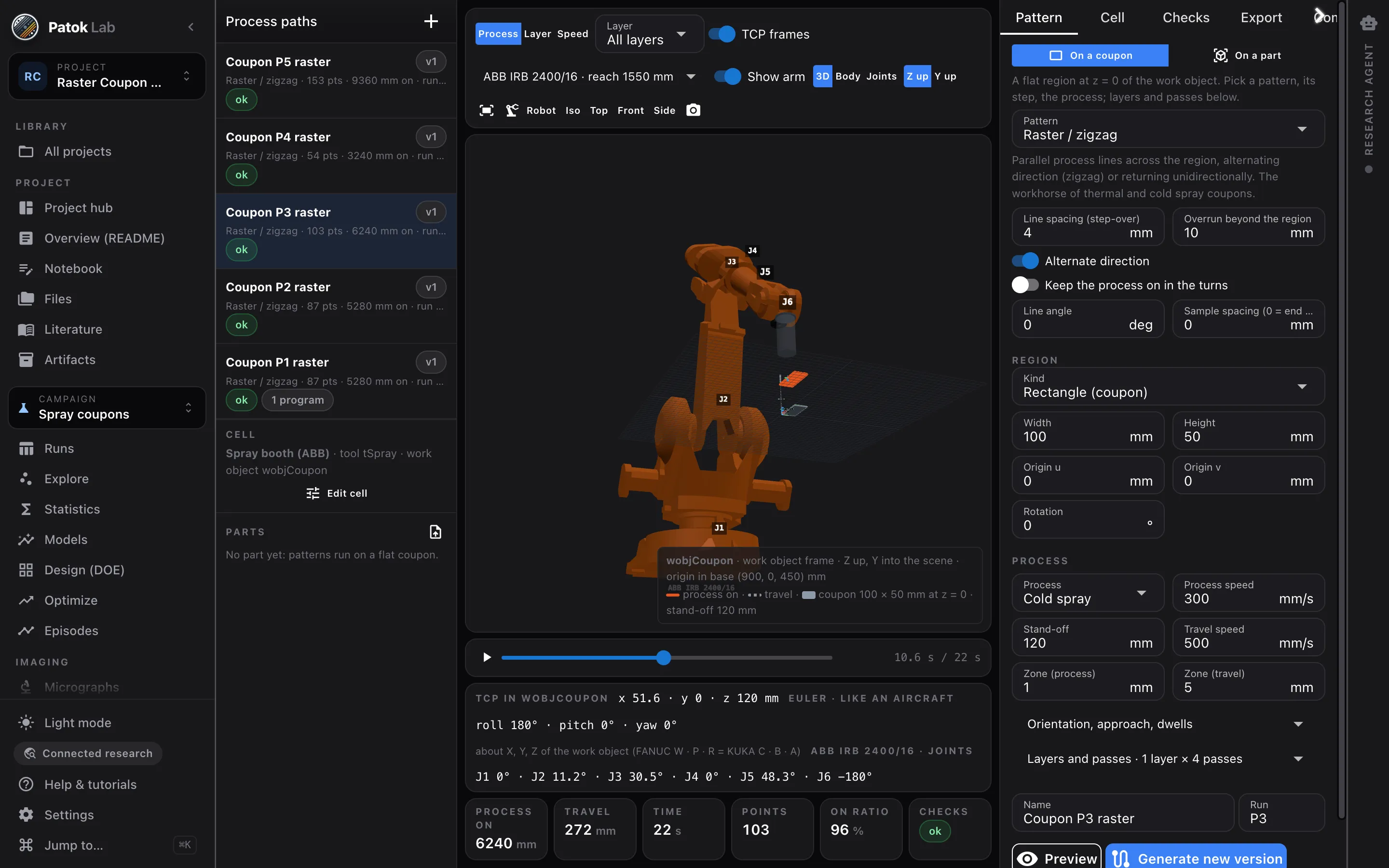Switch to the Cell tab
The image size is (1389, 868).
(1112, 18)
